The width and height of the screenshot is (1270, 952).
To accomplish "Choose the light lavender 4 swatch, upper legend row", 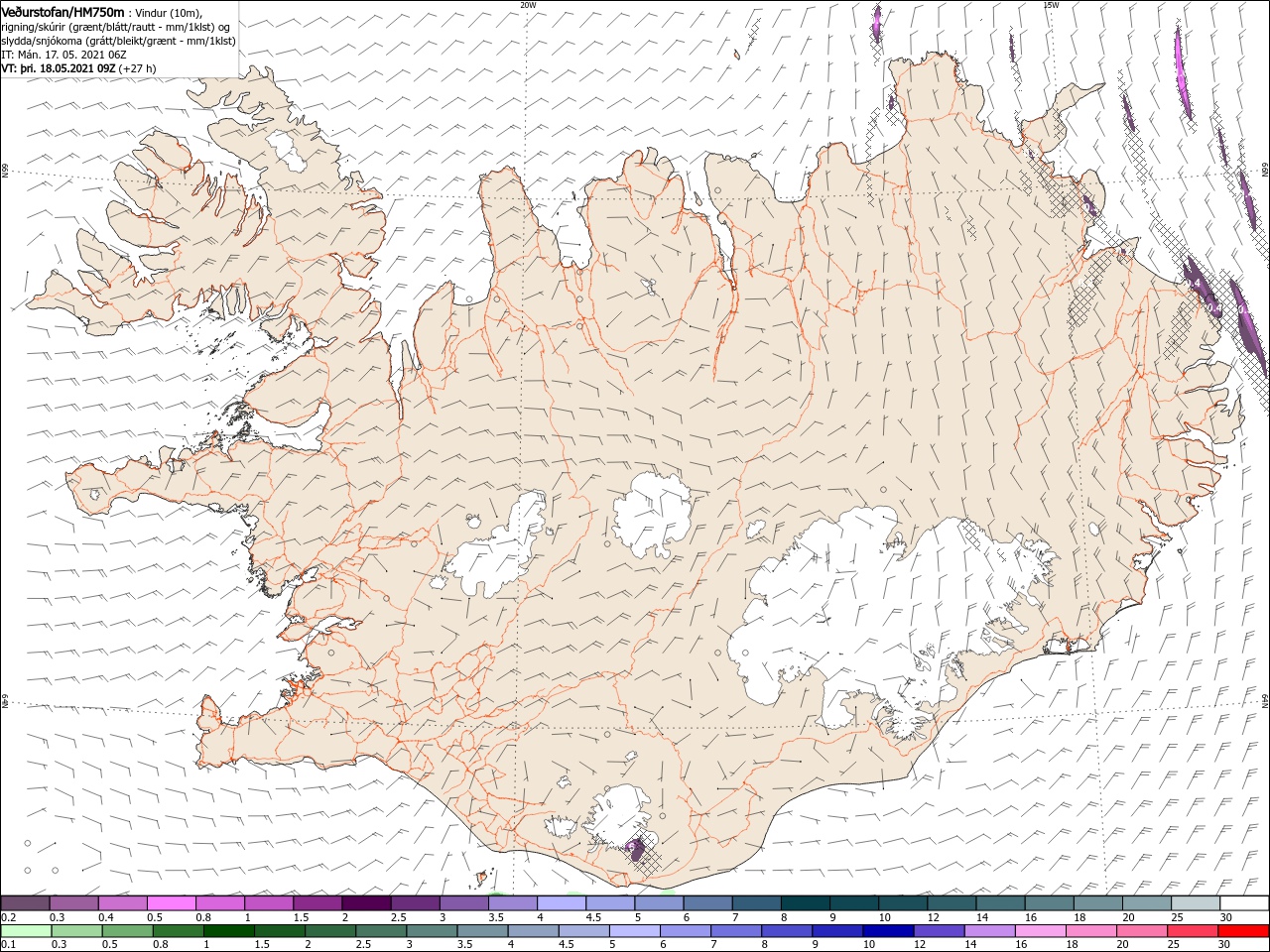I will click(x=561, y=903).
